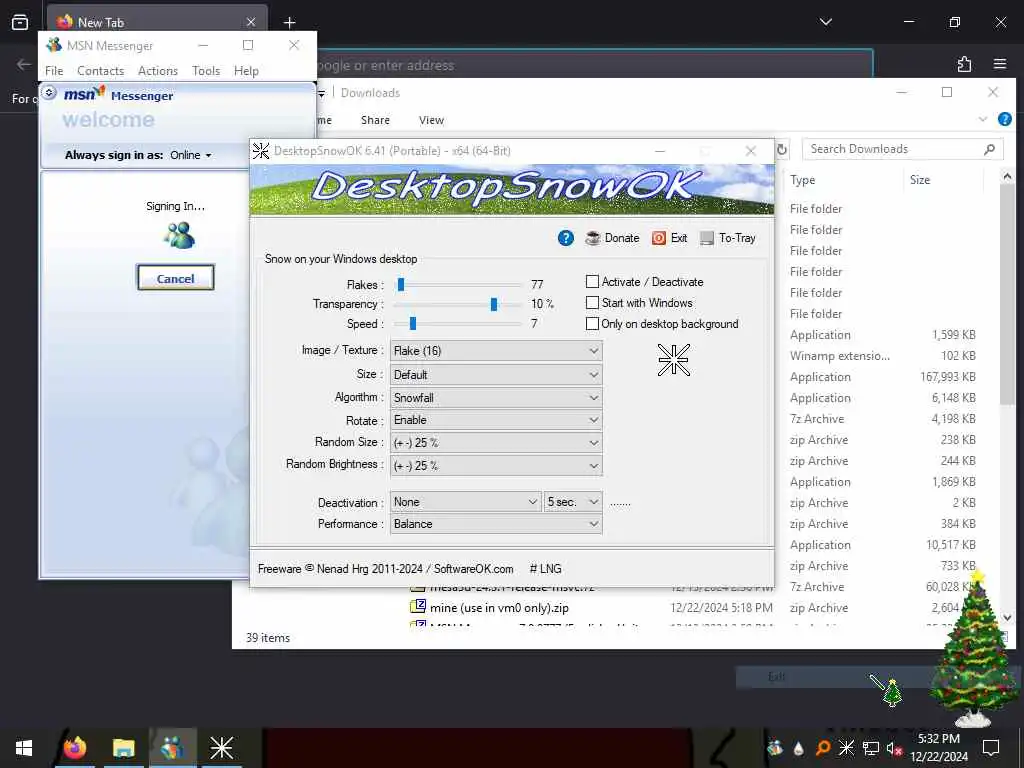Click the Firefox list all tabs chevron
1024x768 pixels.
coord(825,22)
